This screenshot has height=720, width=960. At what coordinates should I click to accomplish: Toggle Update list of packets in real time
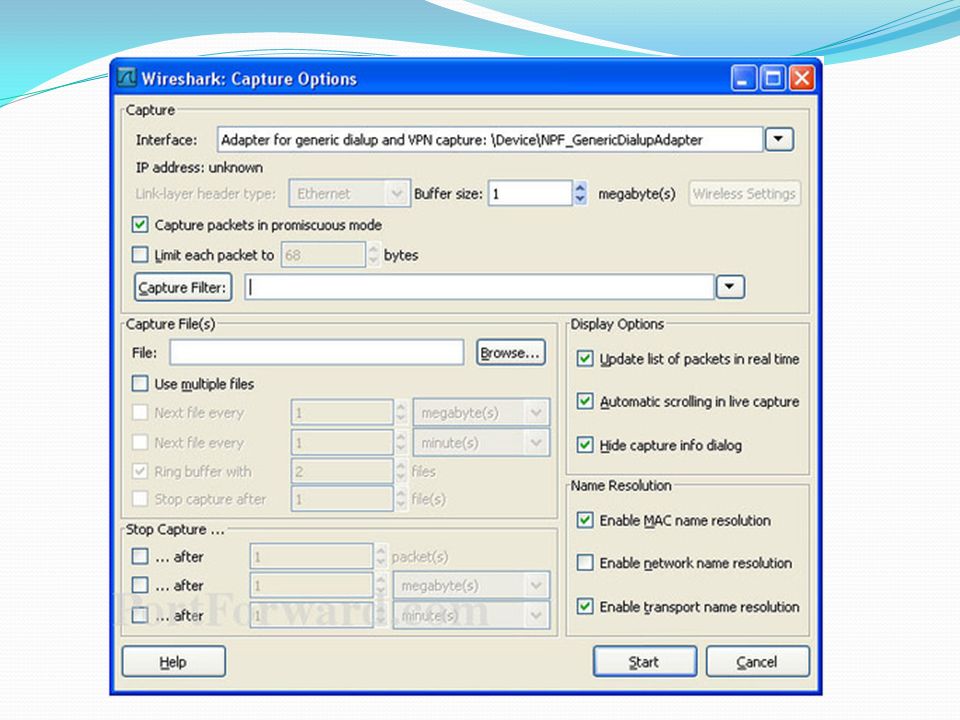click(x=585, y=358)
